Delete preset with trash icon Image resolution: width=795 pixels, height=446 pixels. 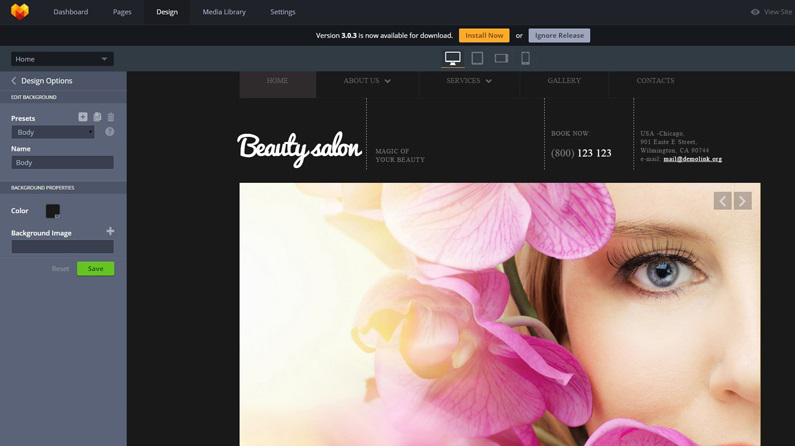tap(111, 117)
